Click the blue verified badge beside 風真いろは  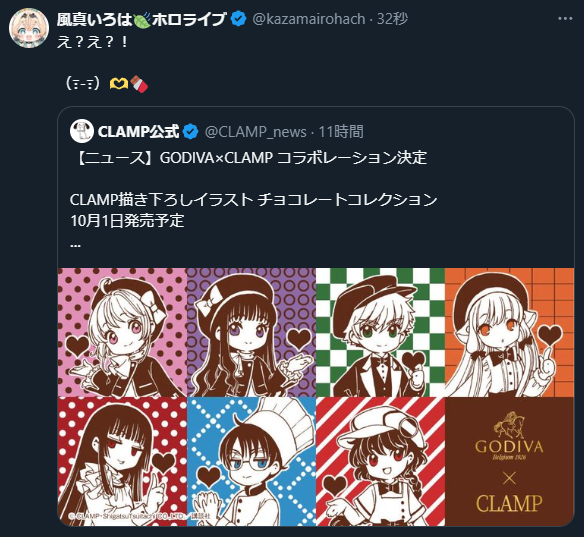(x=238, y=19)
